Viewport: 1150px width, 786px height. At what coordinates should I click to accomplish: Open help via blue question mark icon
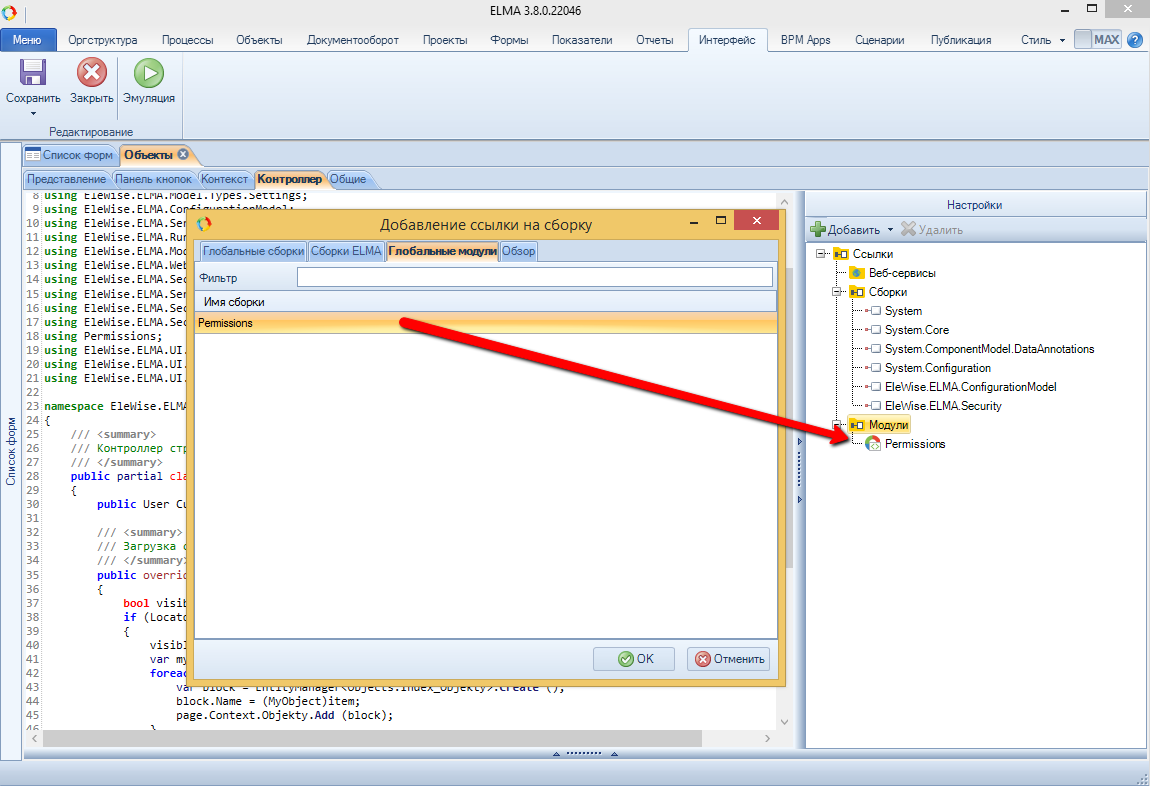coord(1135,40)
